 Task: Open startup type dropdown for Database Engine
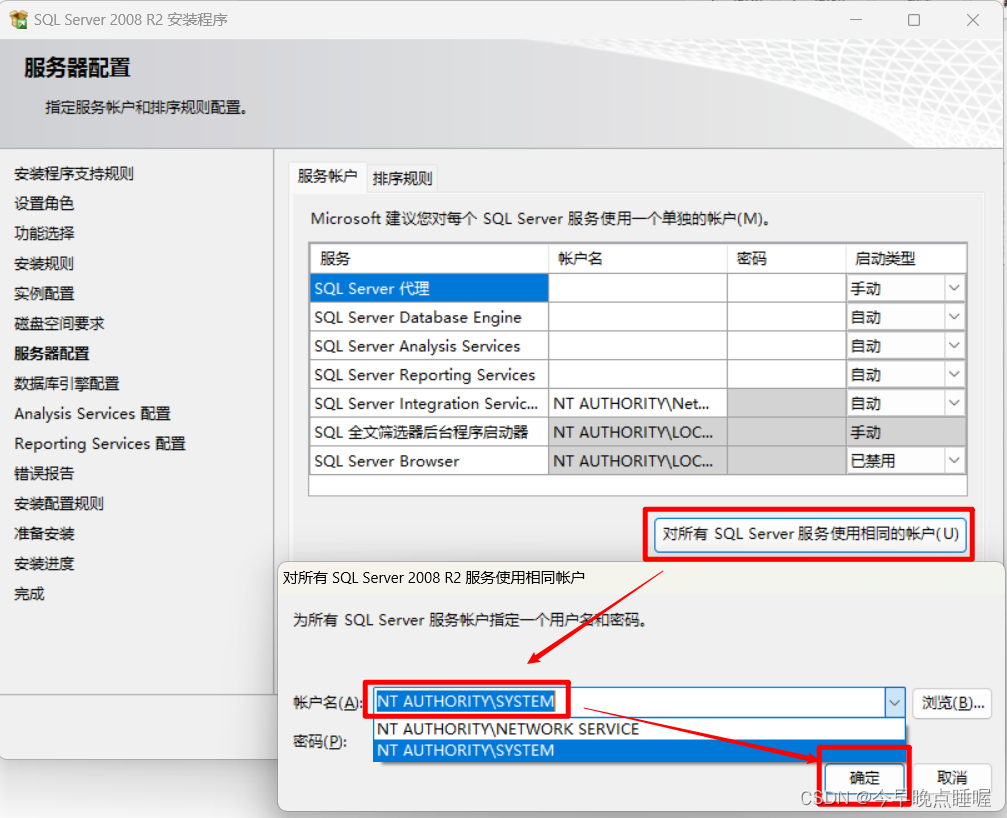tap(954, 317)
